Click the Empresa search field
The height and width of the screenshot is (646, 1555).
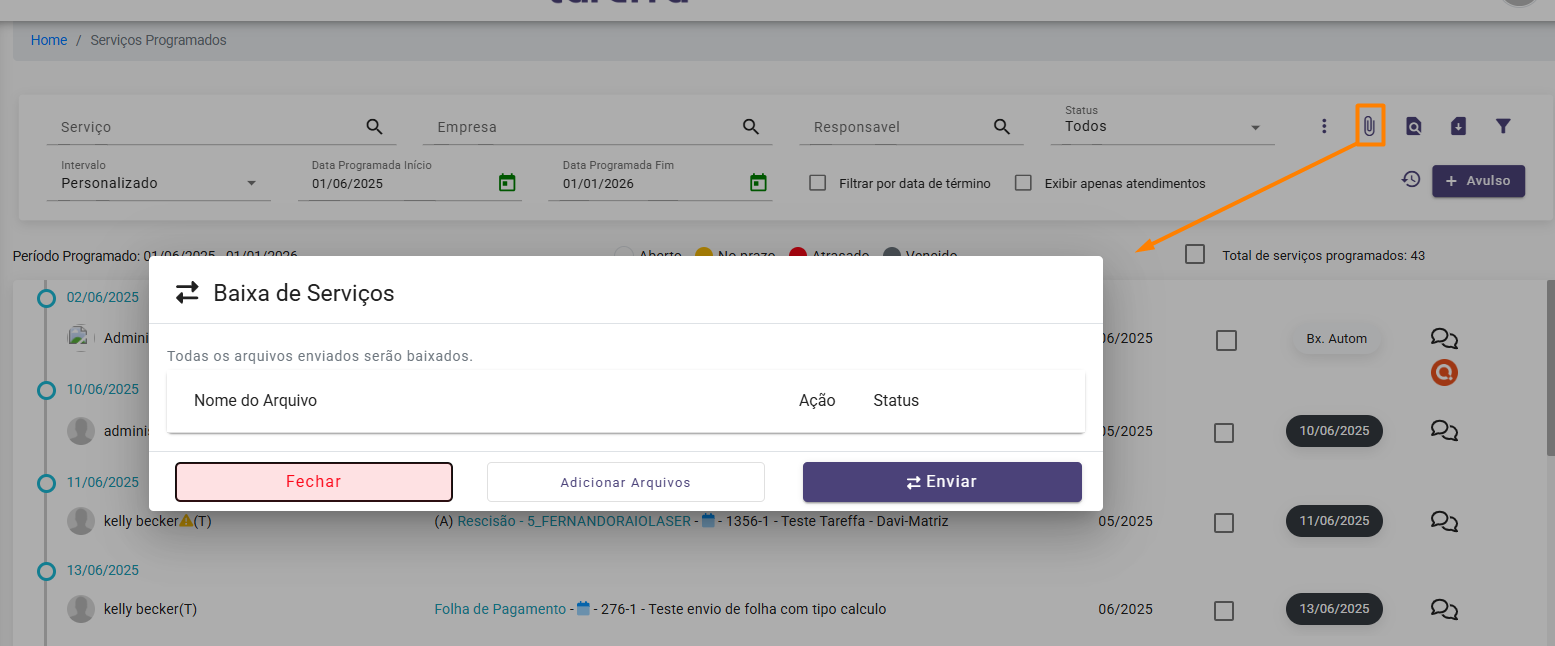click(585, 127)
